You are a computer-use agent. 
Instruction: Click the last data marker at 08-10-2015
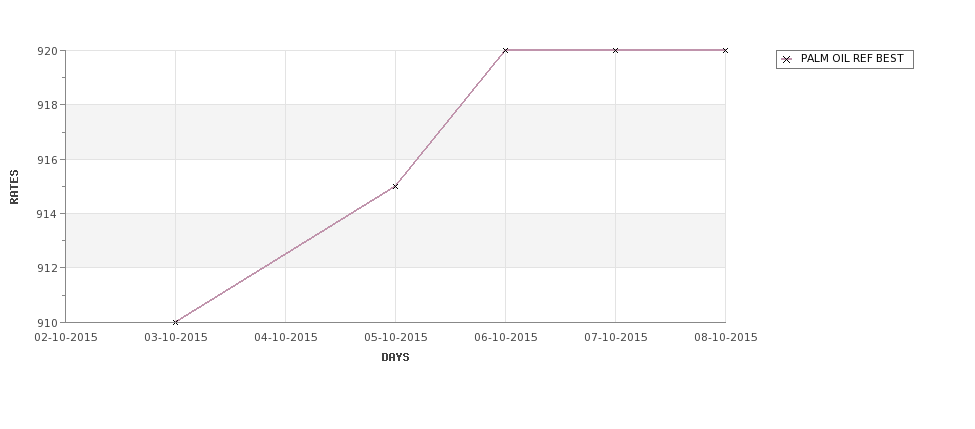(x=726, y=50)
